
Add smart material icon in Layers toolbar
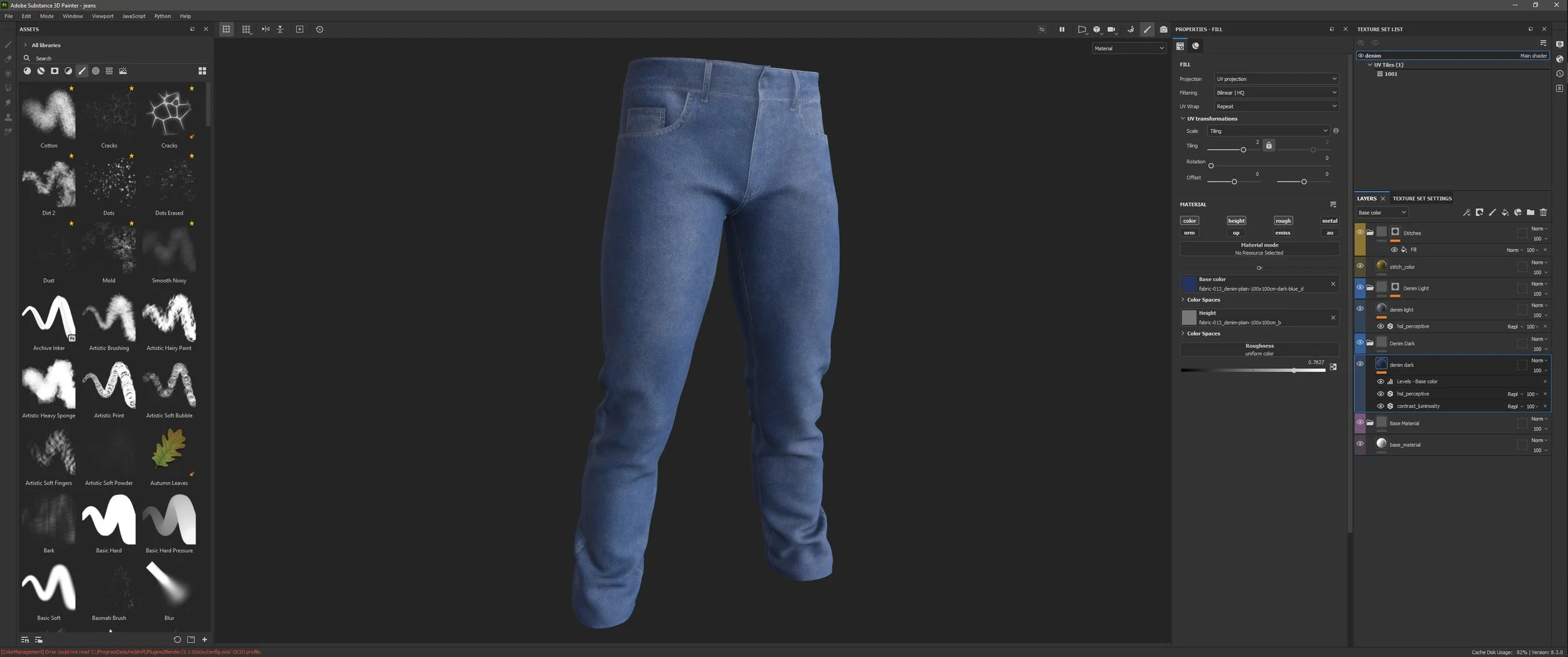click(1518, 213)
